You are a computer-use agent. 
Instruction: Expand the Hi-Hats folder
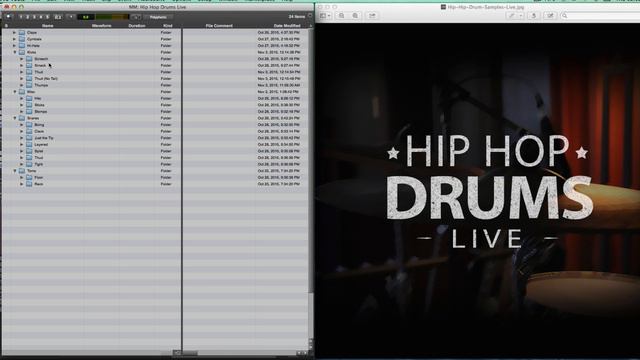tap(15, 45)
